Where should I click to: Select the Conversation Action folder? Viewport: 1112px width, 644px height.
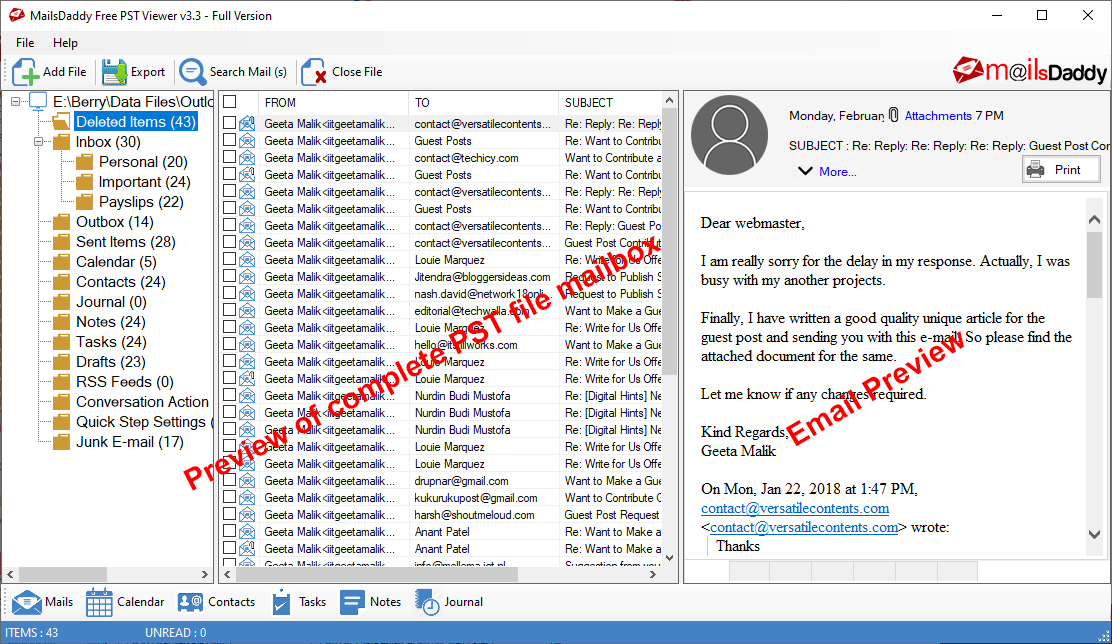click(x=143, y=402)
